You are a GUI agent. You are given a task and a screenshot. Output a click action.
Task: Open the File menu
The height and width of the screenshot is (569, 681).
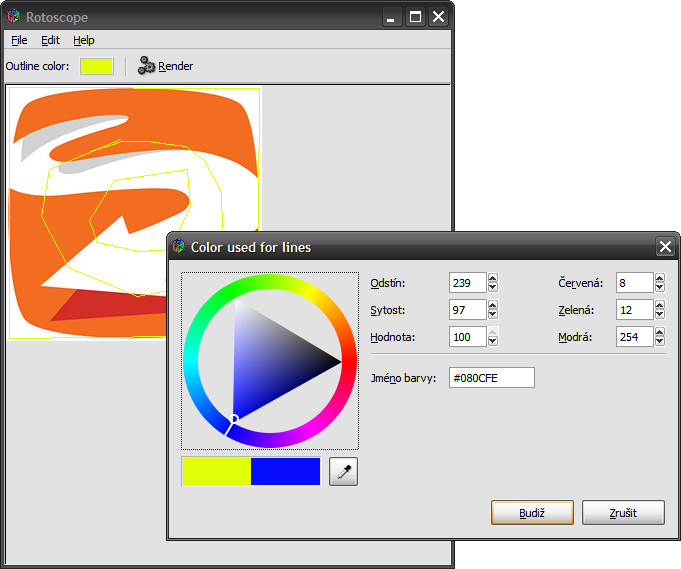[19, 40]
